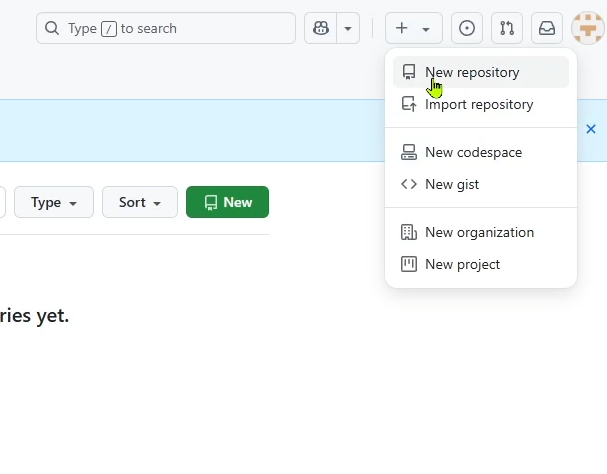Expand the Sort dropdown
The height and width of the screenshot is (474, 607).
point(140,202)
